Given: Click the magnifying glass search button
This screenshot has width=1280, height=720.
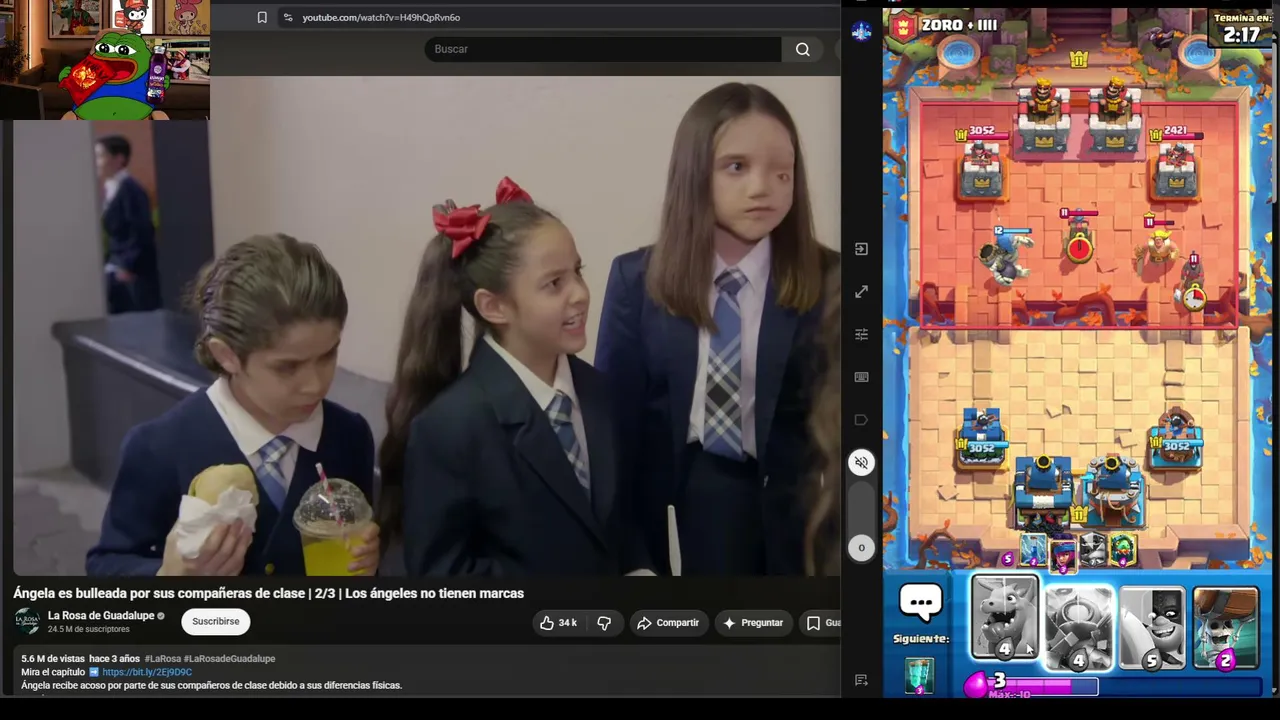Looking at the screenshot, I should coord(802,49).
